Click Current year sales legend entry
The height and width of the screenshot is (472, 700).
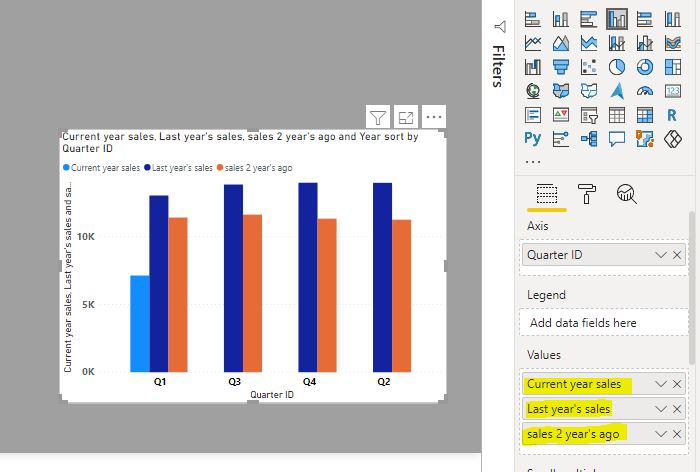pyautogui.click(x=101, y=168)
